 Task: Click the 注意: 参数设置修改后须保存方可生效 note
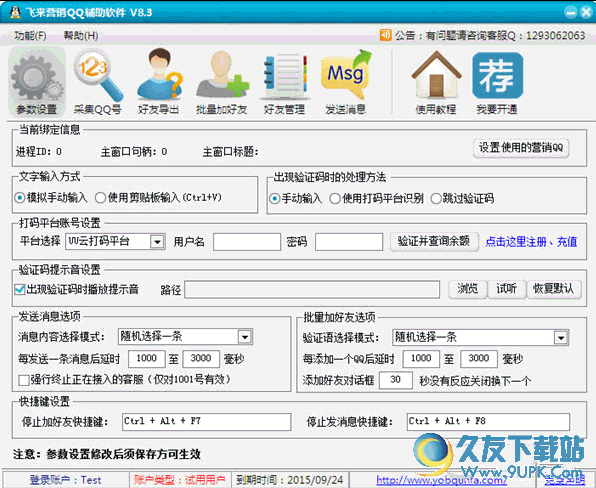107,454
